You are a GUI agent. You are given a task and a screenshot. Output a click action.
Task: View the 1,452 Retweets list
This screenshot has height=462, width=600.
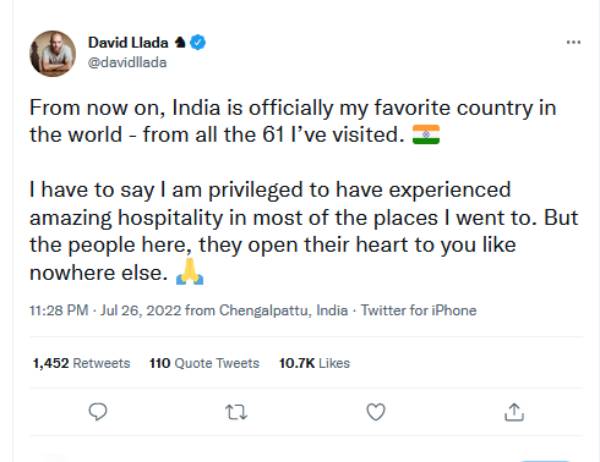point(81,363)
